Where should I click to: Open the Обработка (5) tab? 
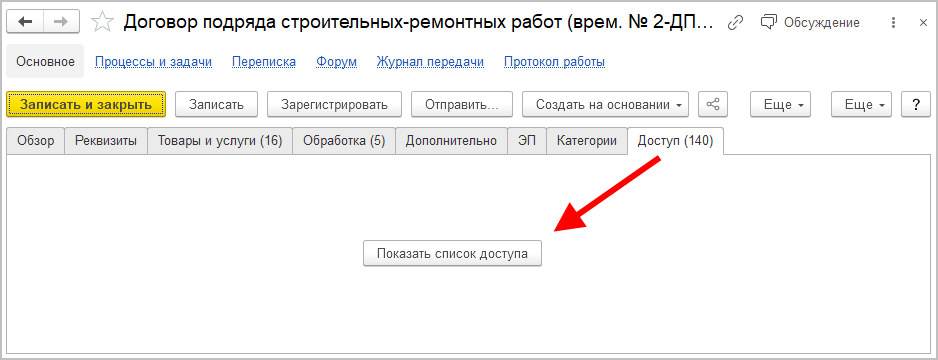(x=344, y=141)
